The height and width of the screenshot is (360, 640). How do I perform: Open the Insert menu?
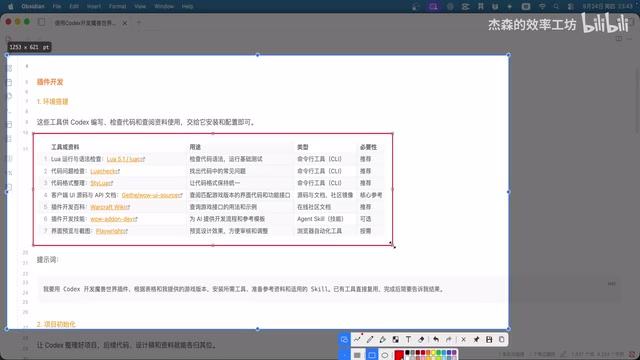(94, 7)
